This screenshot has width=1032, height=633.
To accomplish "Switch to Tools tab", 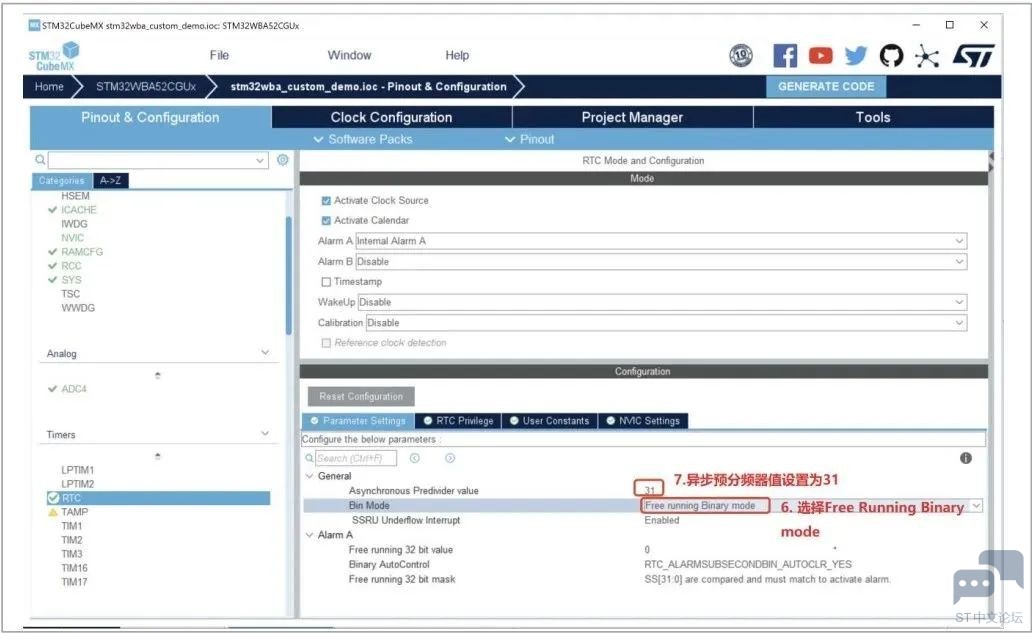I will pyautogui.click(x=873, y=117).
